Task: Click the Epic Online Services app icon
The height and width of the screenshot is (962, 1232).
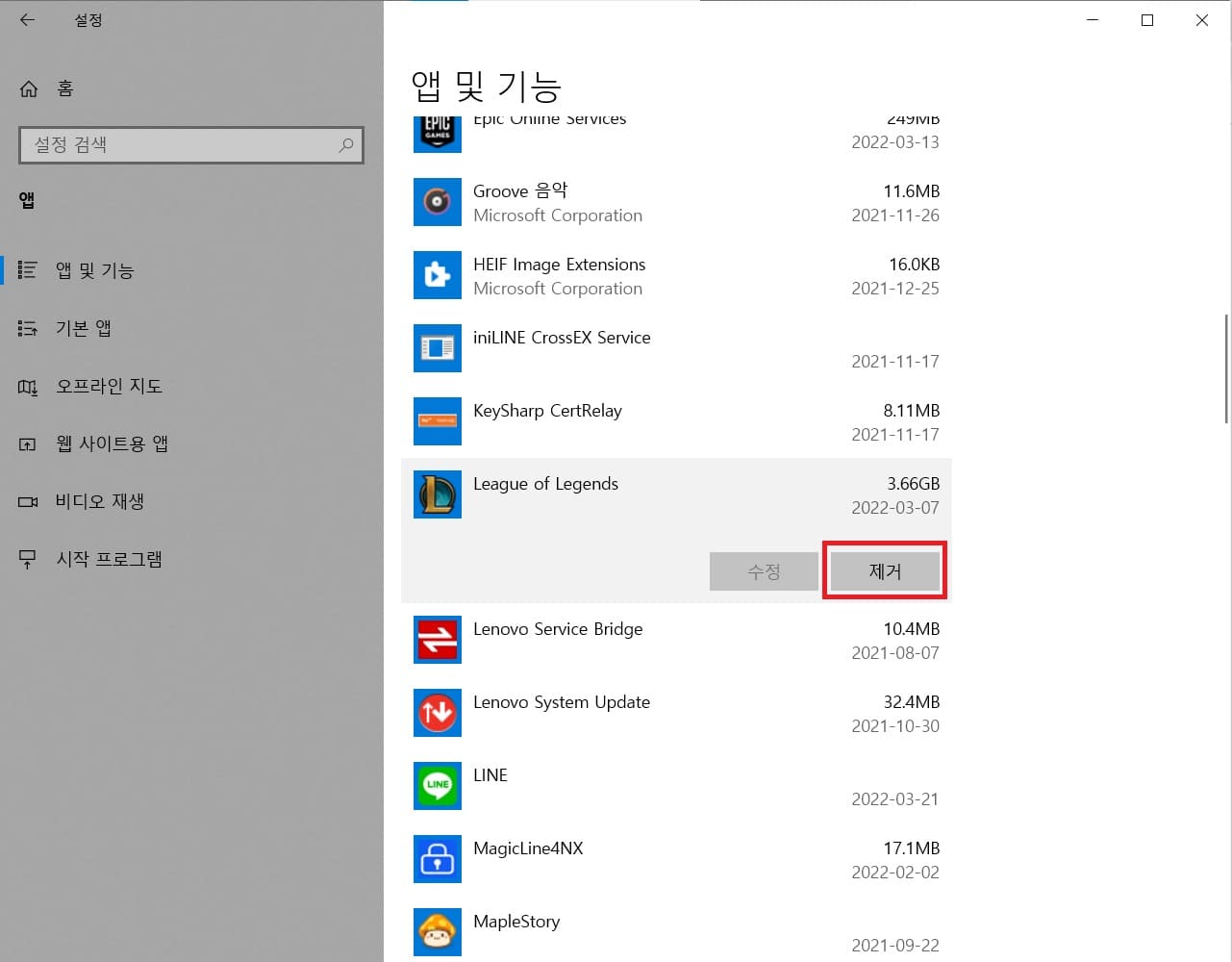Action: (438, 134)
